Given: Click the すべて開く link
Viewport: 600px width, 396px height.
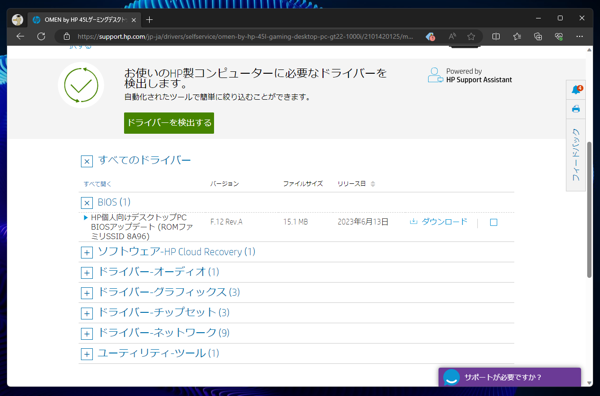Looking at the screenshot, I should pyautogui.click(x=97, y=184).
